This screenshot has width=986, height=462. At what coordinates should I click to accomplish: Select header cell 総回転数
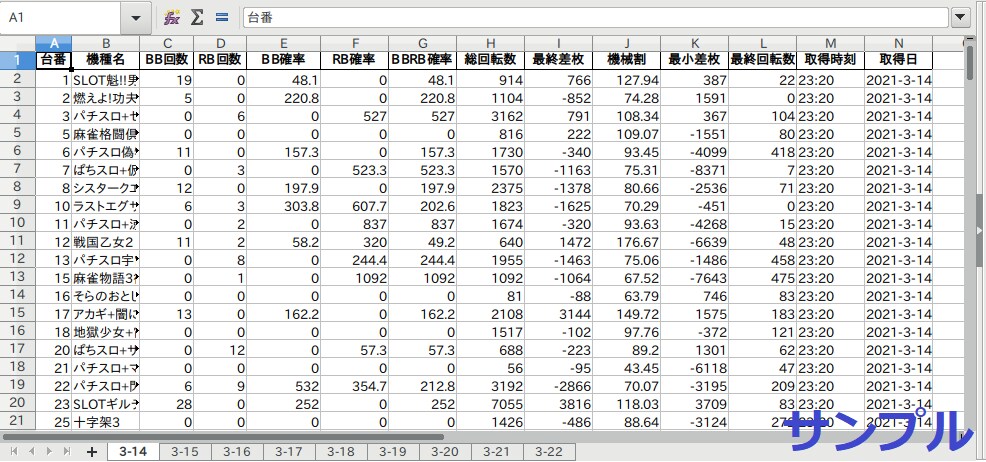[x=490, y=60]
